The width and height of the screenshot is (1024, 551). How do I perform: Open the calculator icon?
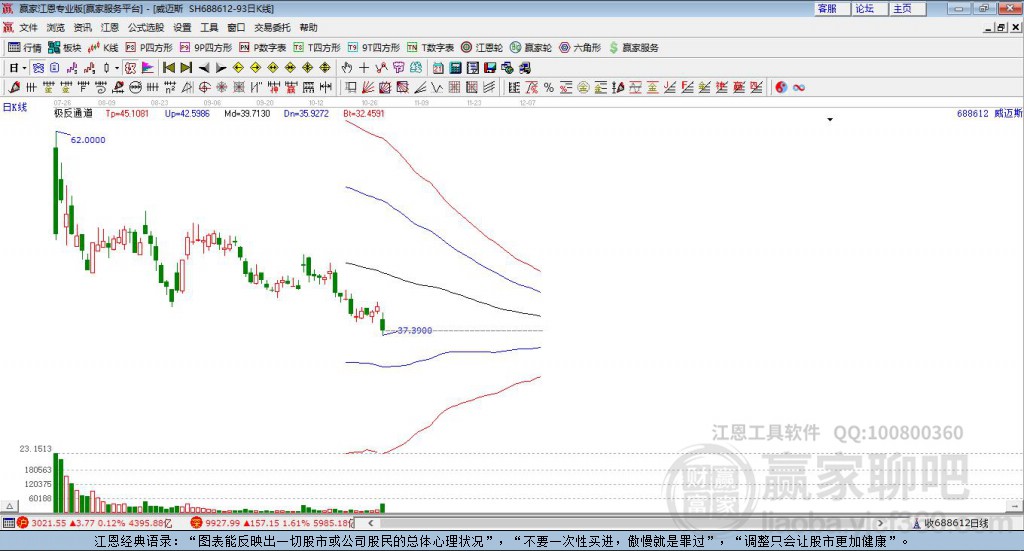click(455, 68)
